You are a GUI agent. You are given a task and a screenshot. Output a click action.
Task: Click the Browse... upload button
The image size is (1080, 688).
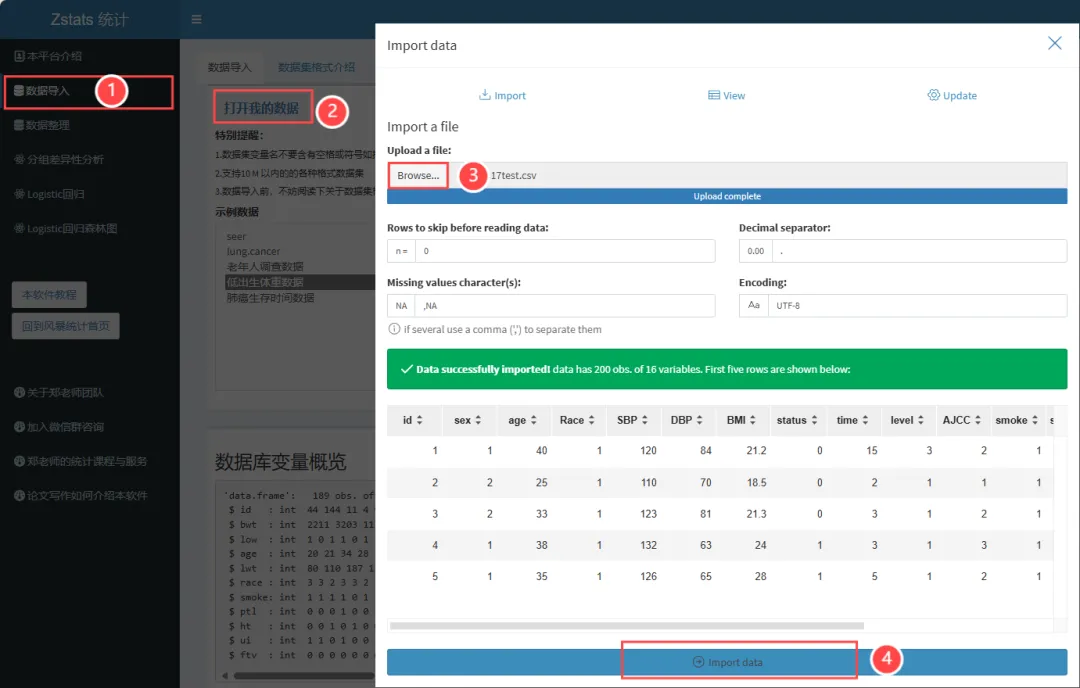(418, 175)
